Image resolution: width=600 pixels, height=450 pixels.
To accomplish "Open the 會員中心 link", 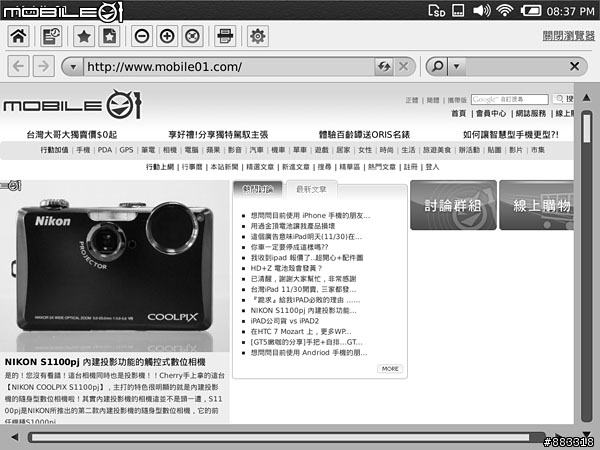I will (x=491, y=113).
